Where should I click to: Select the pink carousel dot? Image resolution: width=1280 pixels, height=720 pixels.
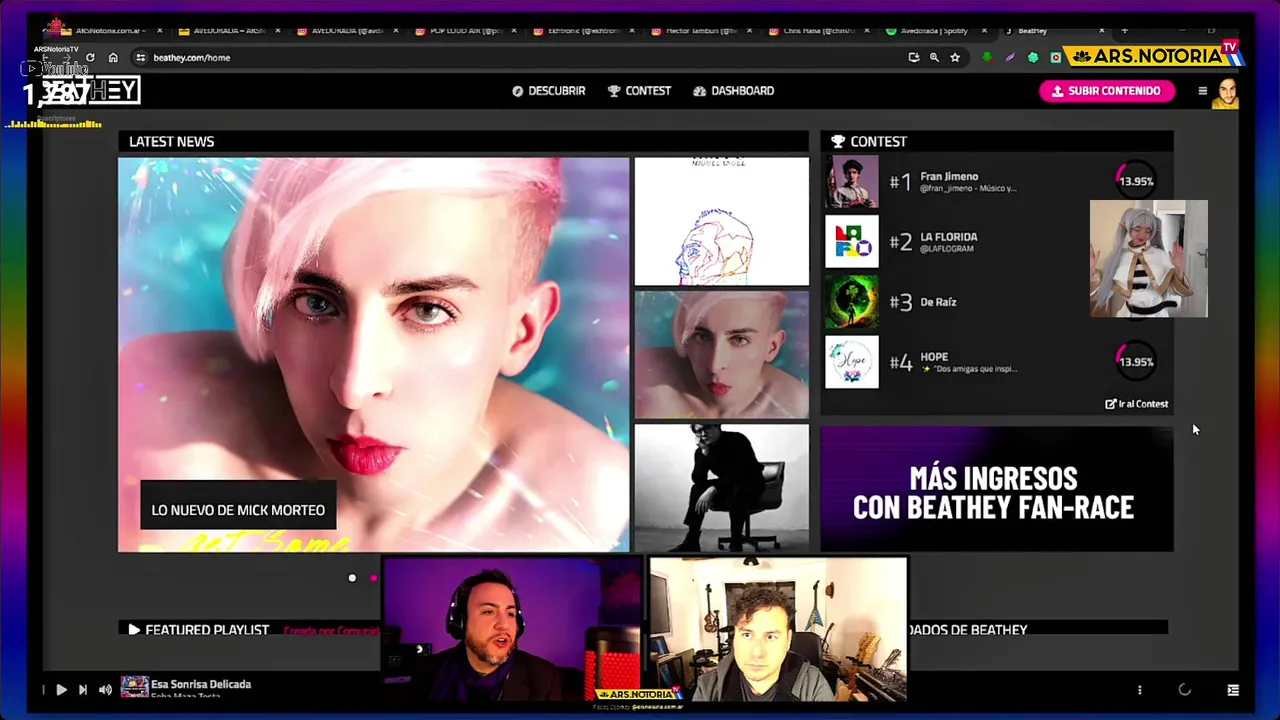[374, 578]
